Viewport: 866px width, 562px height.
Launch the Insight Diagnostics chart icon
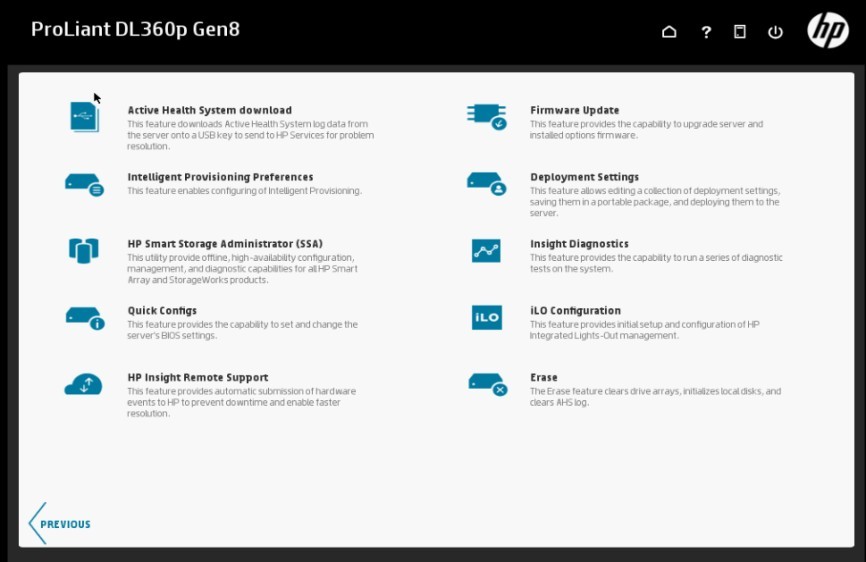click(x=486, y=251)
